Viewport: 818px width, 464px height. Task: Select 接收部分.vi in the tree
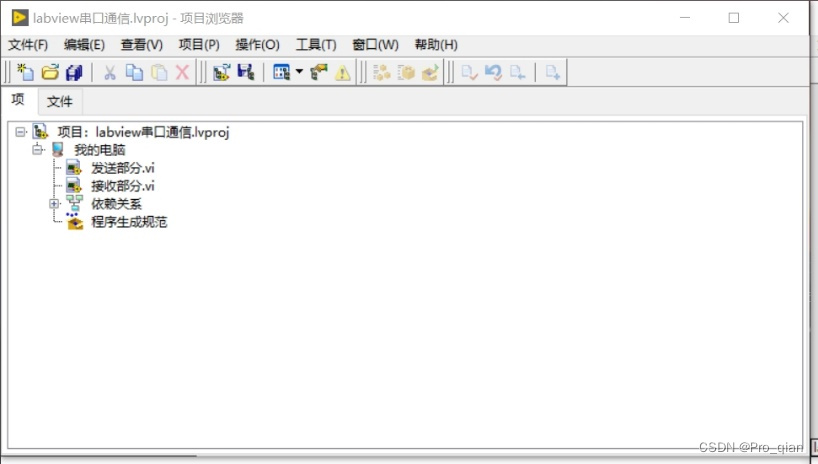[123, 186]
